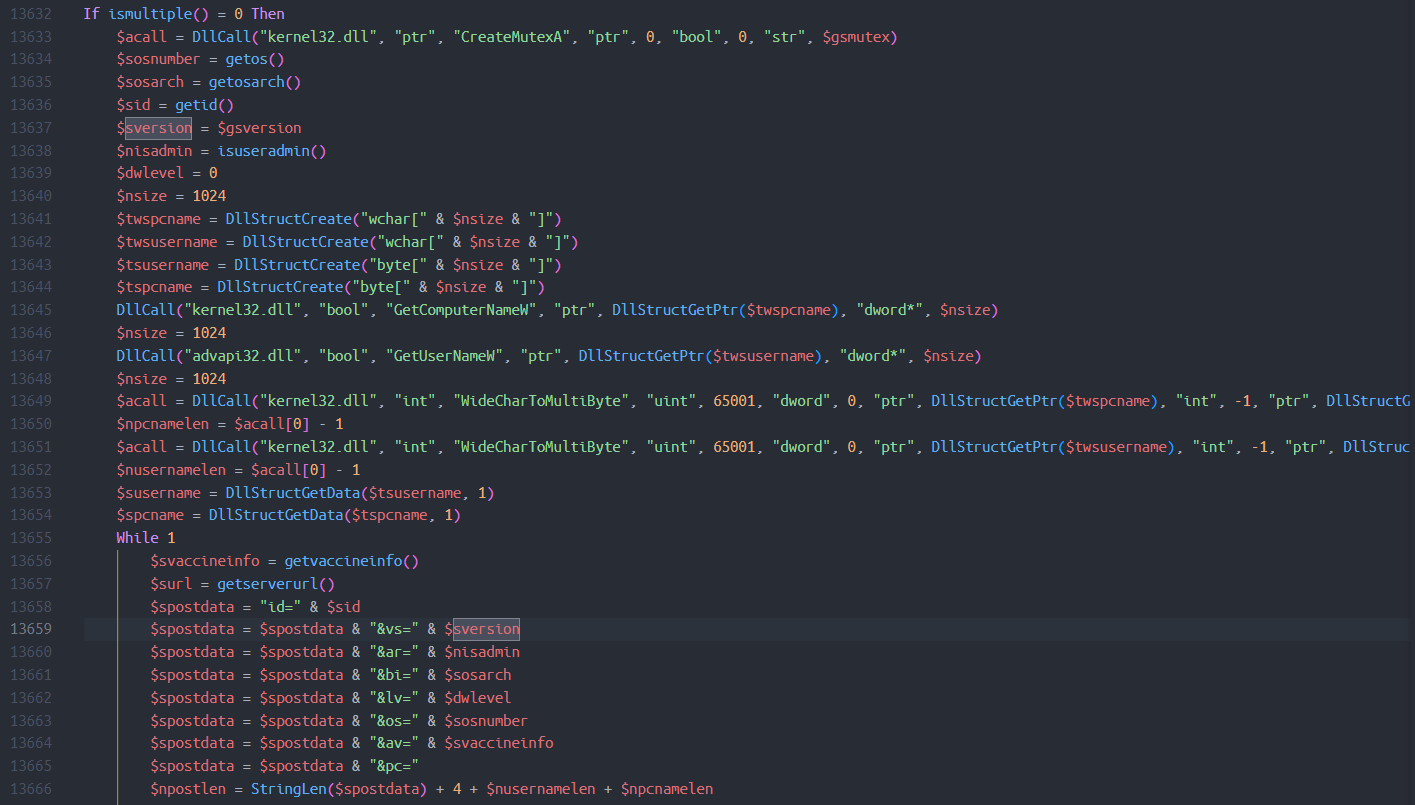Click the "&ar=" string literal
Image resolution: width=1415 pixels, height=805 pixels.
coord(394,653)
